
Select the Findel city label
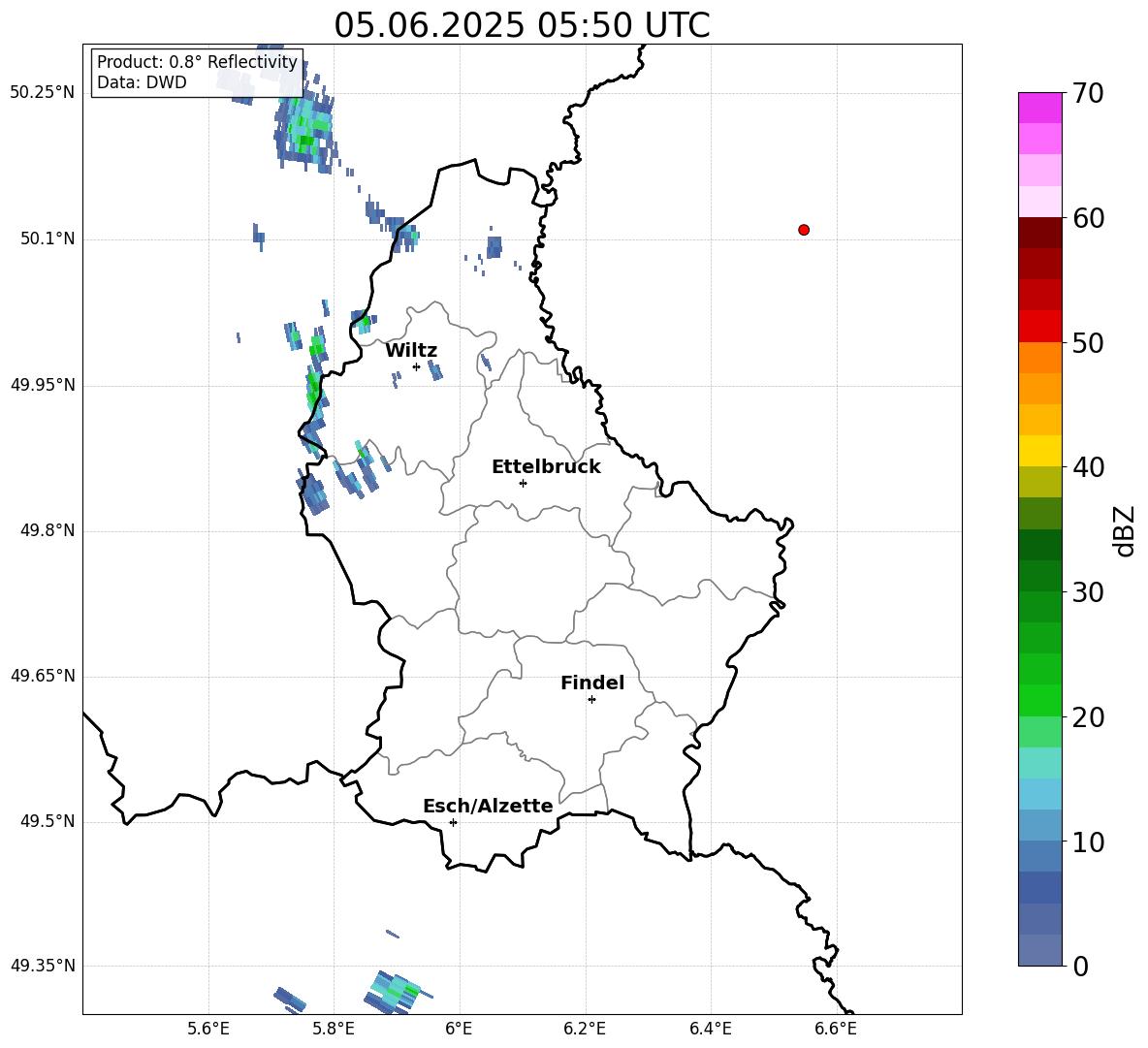click(x=592, y=683)
